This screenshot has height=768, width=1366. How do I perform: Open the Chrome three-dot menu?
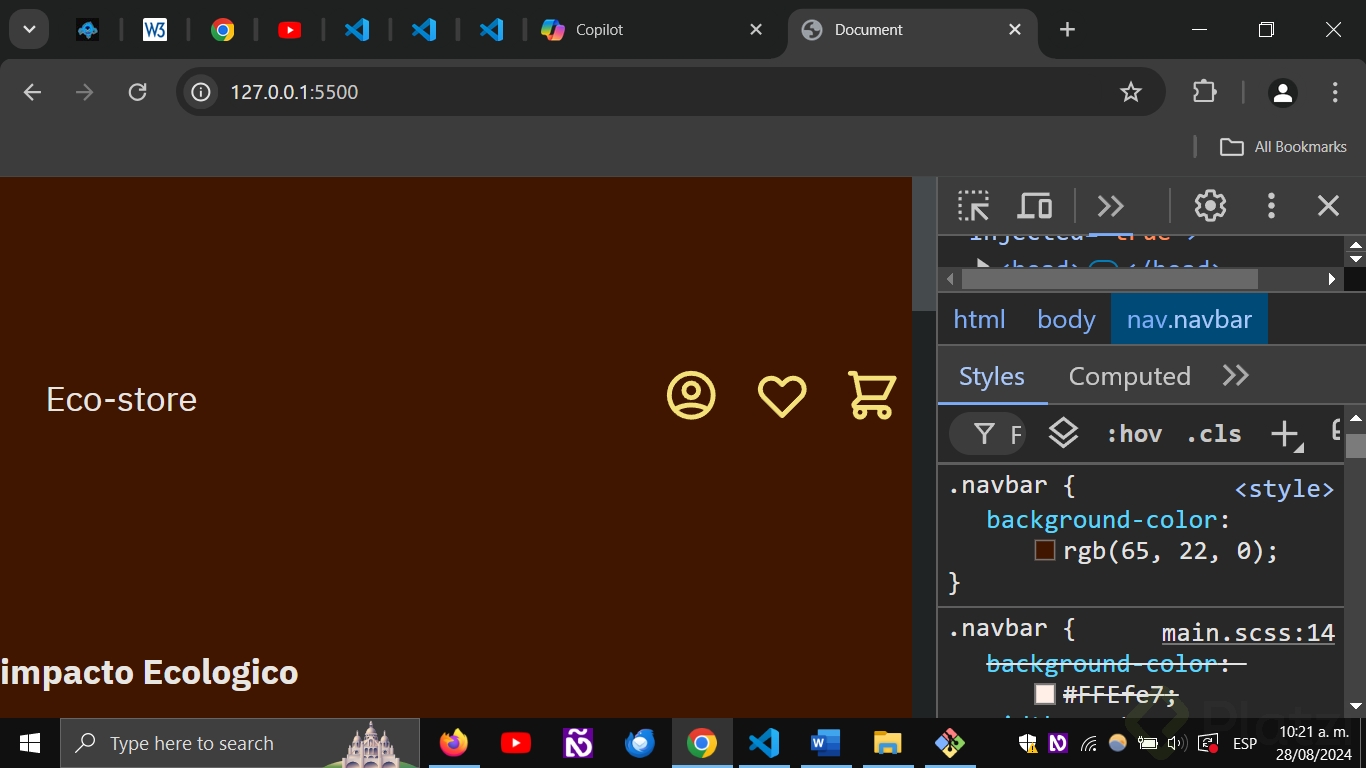coord(1335,92)
